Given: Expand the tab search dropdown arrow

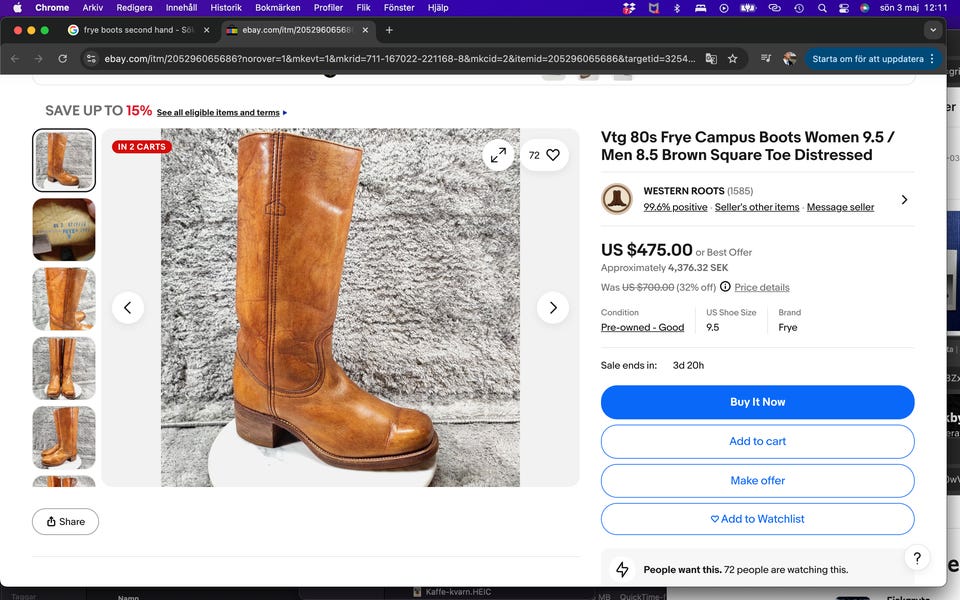Looking at the screenshot, I should pyautogui.click(x=932, y=30).
